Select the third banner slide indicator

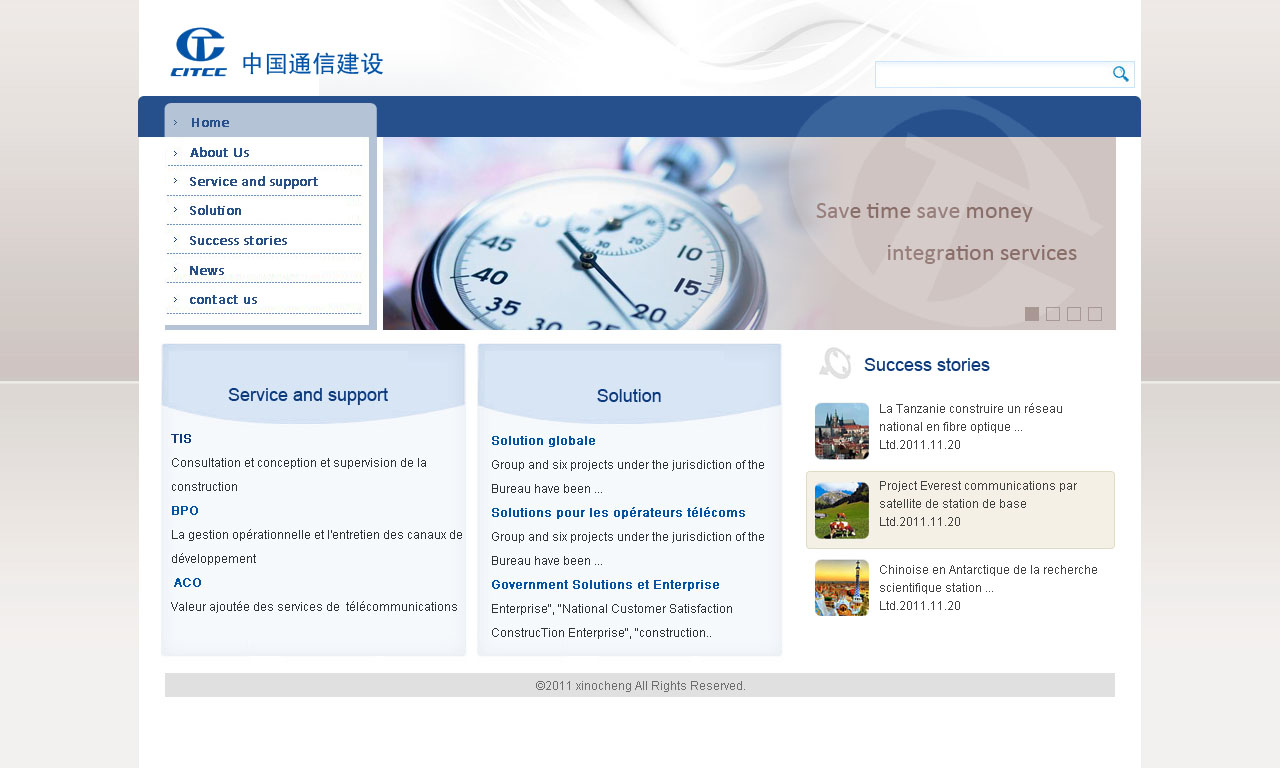1074,314
